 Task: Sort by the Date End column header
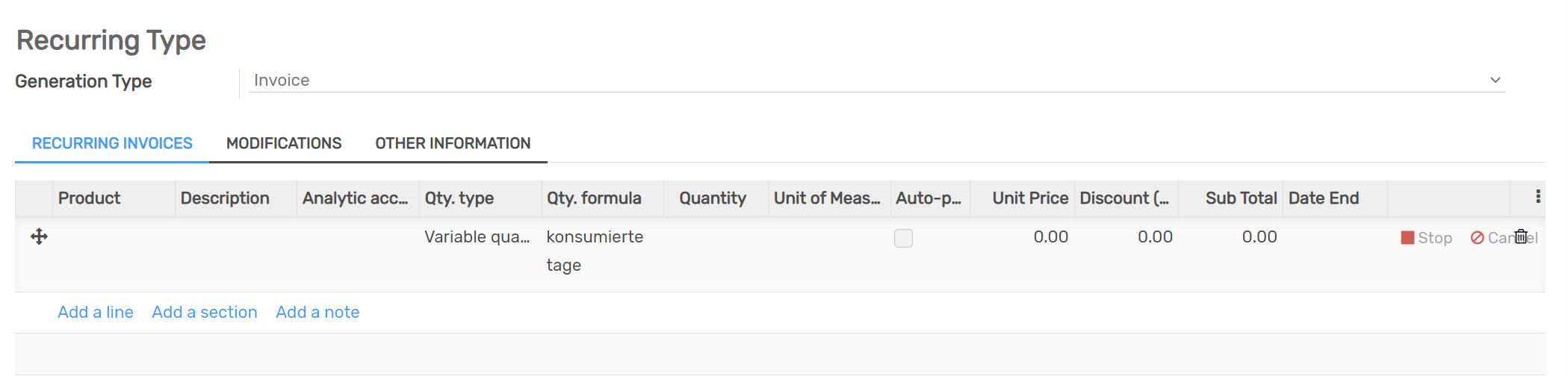tap(1323, 198)
